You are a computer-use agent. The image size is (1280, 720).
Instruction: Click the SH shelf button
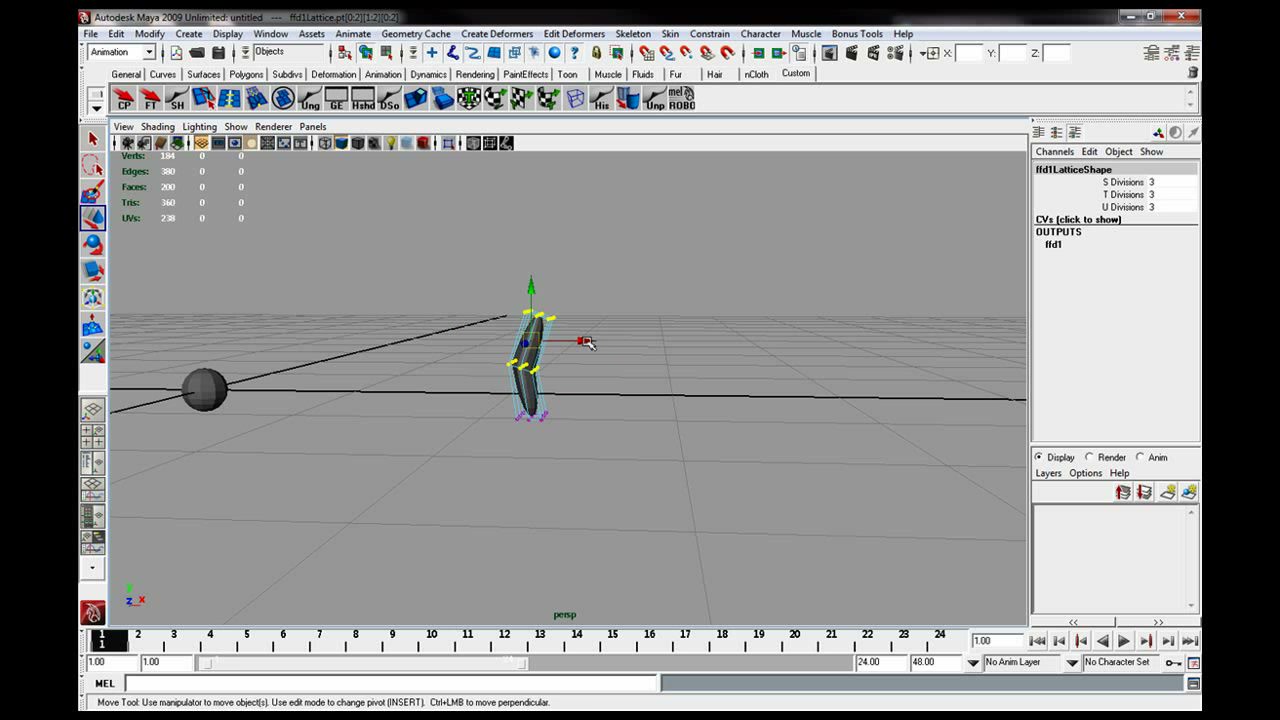177,98
